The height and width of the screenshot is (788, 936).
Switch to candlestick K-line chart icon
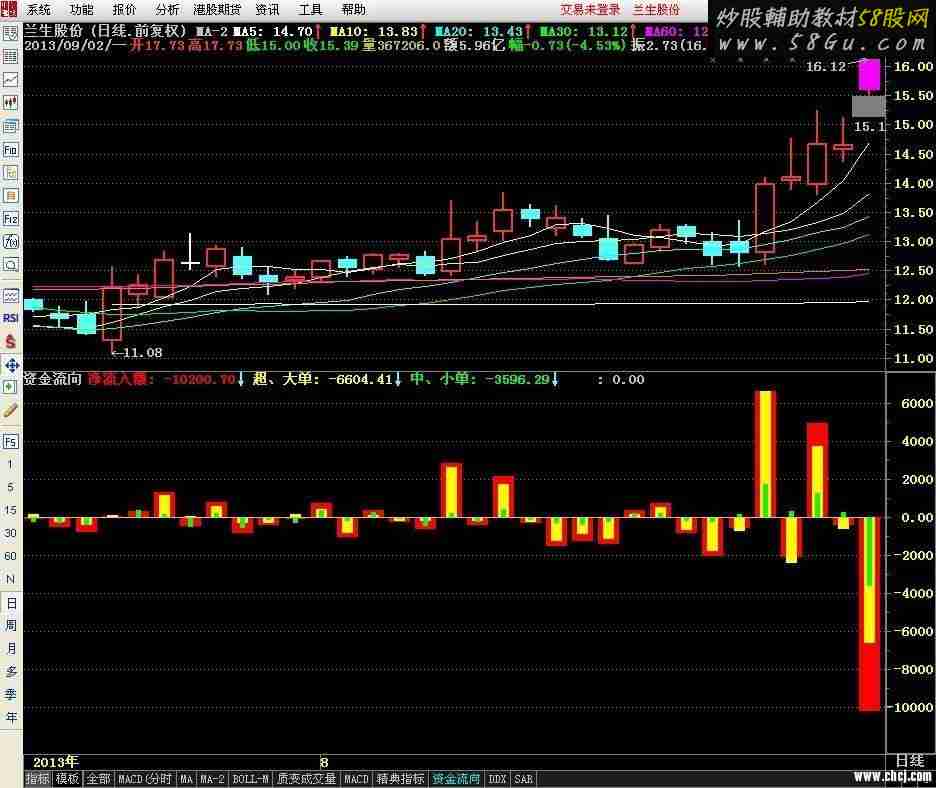pyautogui.click(x=10, y=103)
